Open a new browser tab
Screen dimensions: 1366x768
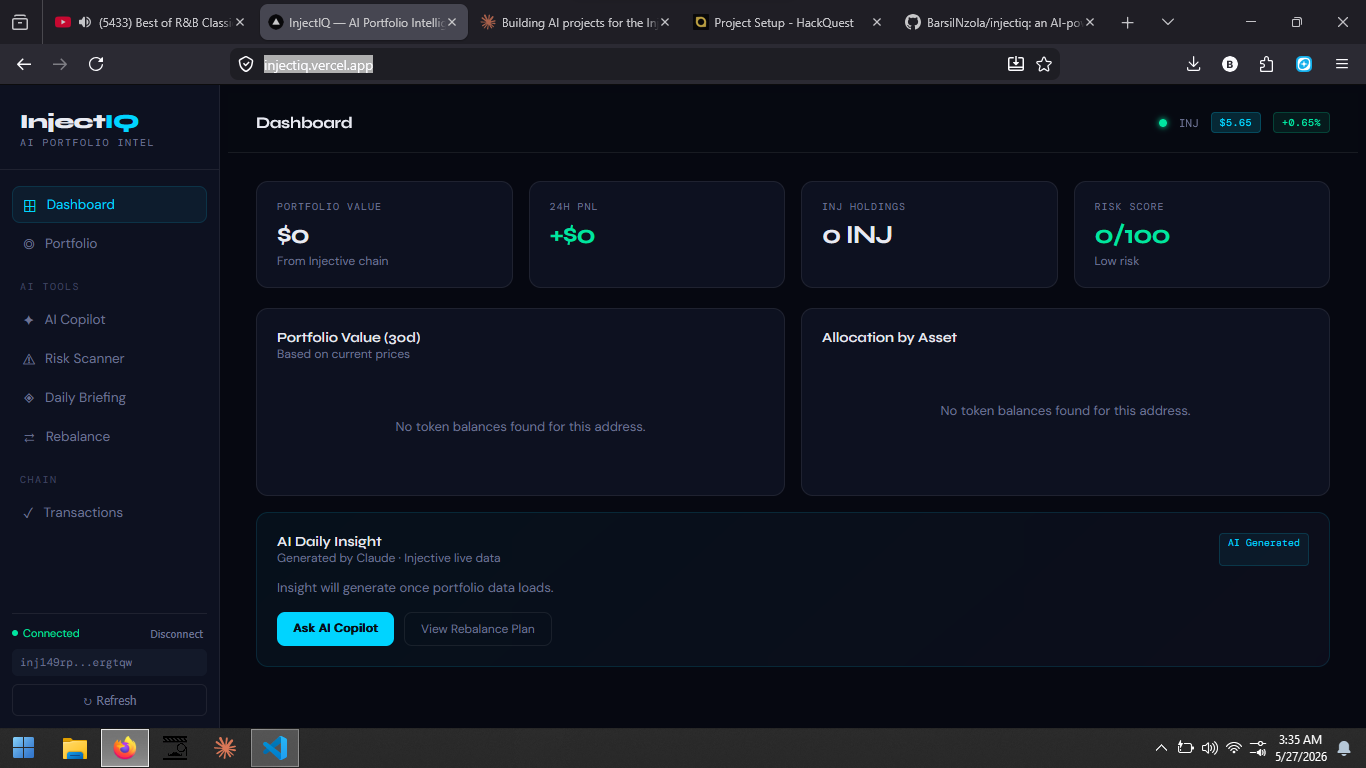click(1128, 22)
